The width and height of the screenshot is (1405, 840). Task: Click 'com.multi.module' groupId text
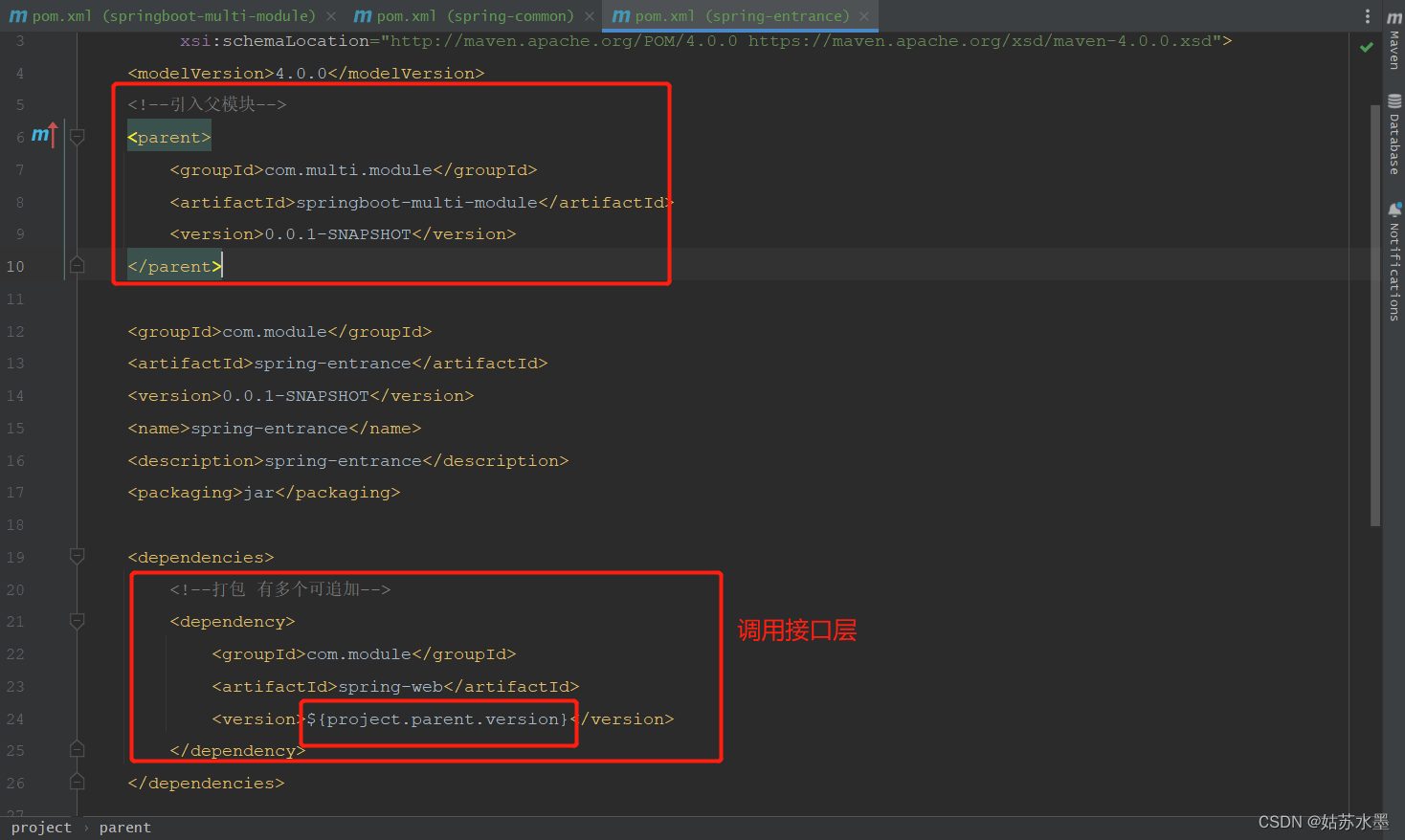pos(348,169)
